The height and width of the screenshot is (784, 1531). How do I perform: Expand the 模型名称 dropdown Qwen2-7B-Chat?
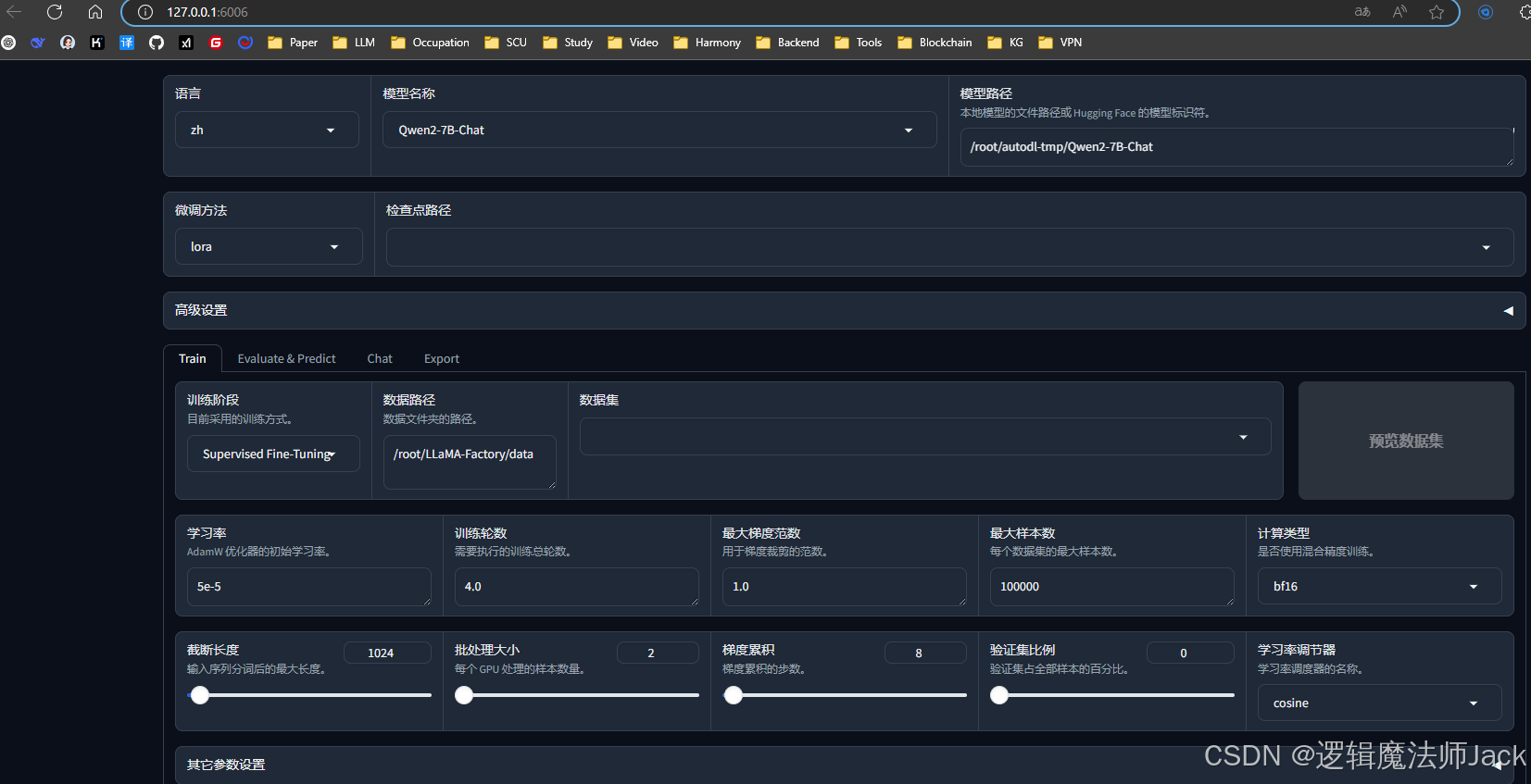[x=659, y=131]
